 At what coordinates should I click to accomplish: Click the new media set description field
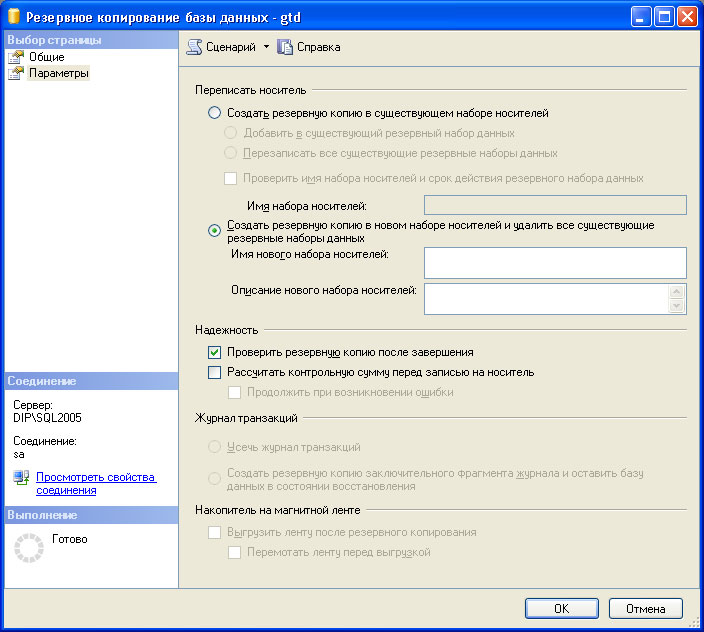(x=546, y=298)
